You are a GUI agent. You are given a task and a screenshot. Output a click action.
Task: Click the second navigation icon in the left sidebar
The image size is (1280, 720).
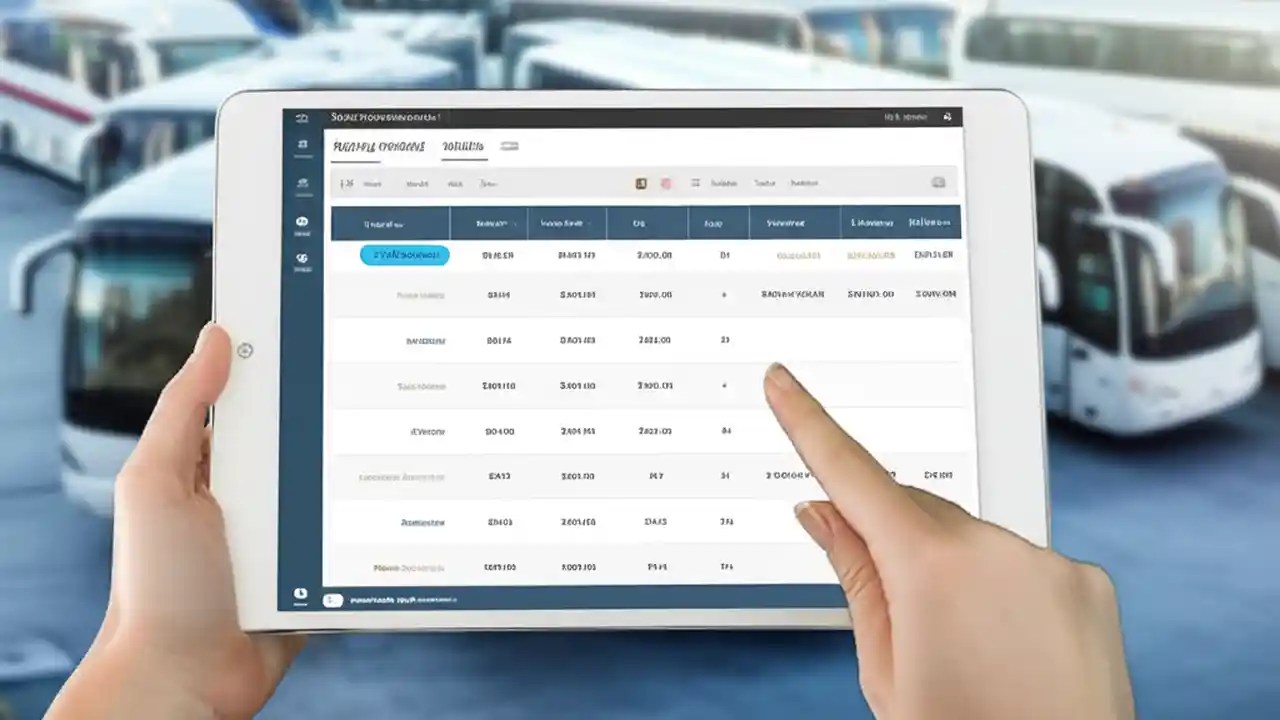303,145
